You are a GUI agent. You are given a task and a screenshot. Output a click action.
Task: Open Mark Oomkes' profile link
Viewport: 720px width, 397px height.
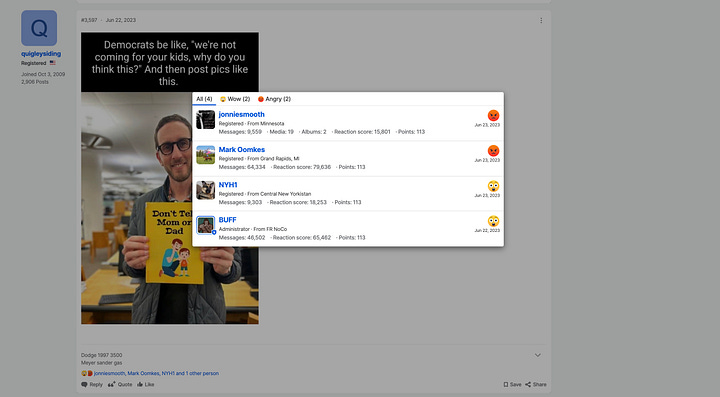242,150
